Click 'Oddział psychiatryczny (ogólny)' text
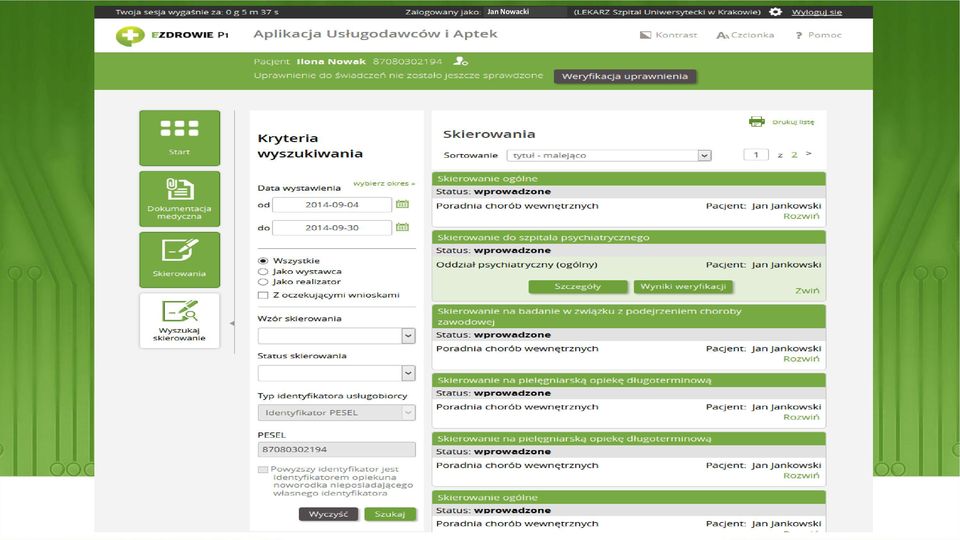This screenshot has height=540, width=960. (x=517, y=265)
